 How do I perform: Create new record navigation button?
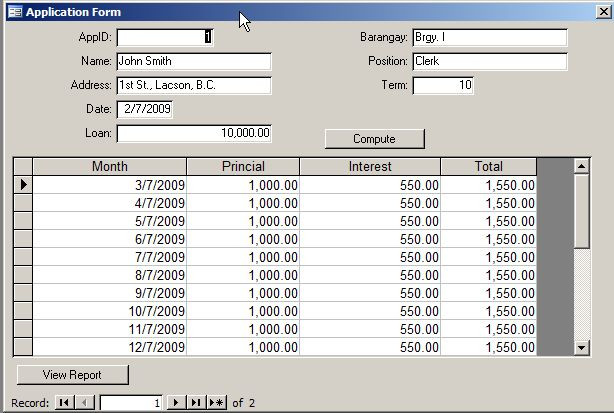tap(216, 403)
